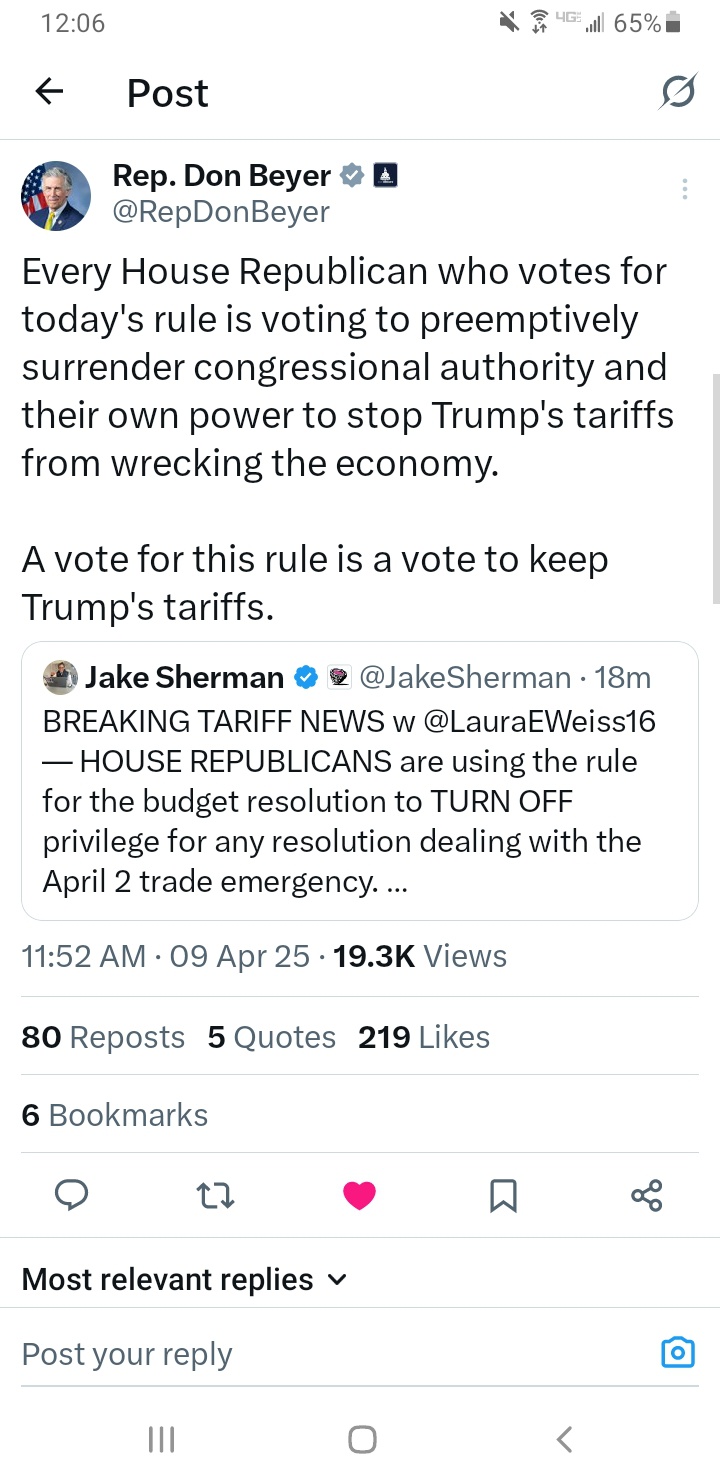This screenshot has width=720, height=1480.
Task: Tap the reply speech bubble icon
Action: pyautogui.click(x=71, y=1194)
